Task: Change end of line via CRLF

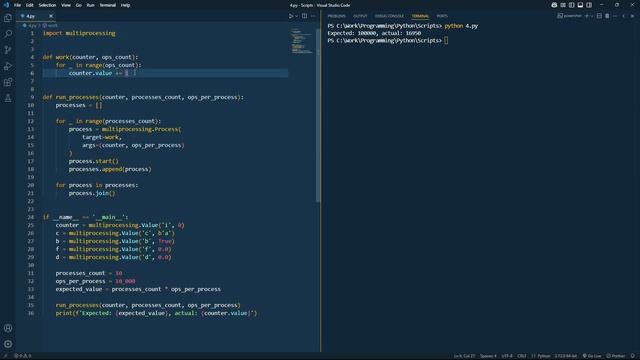Action: (522, 356)
